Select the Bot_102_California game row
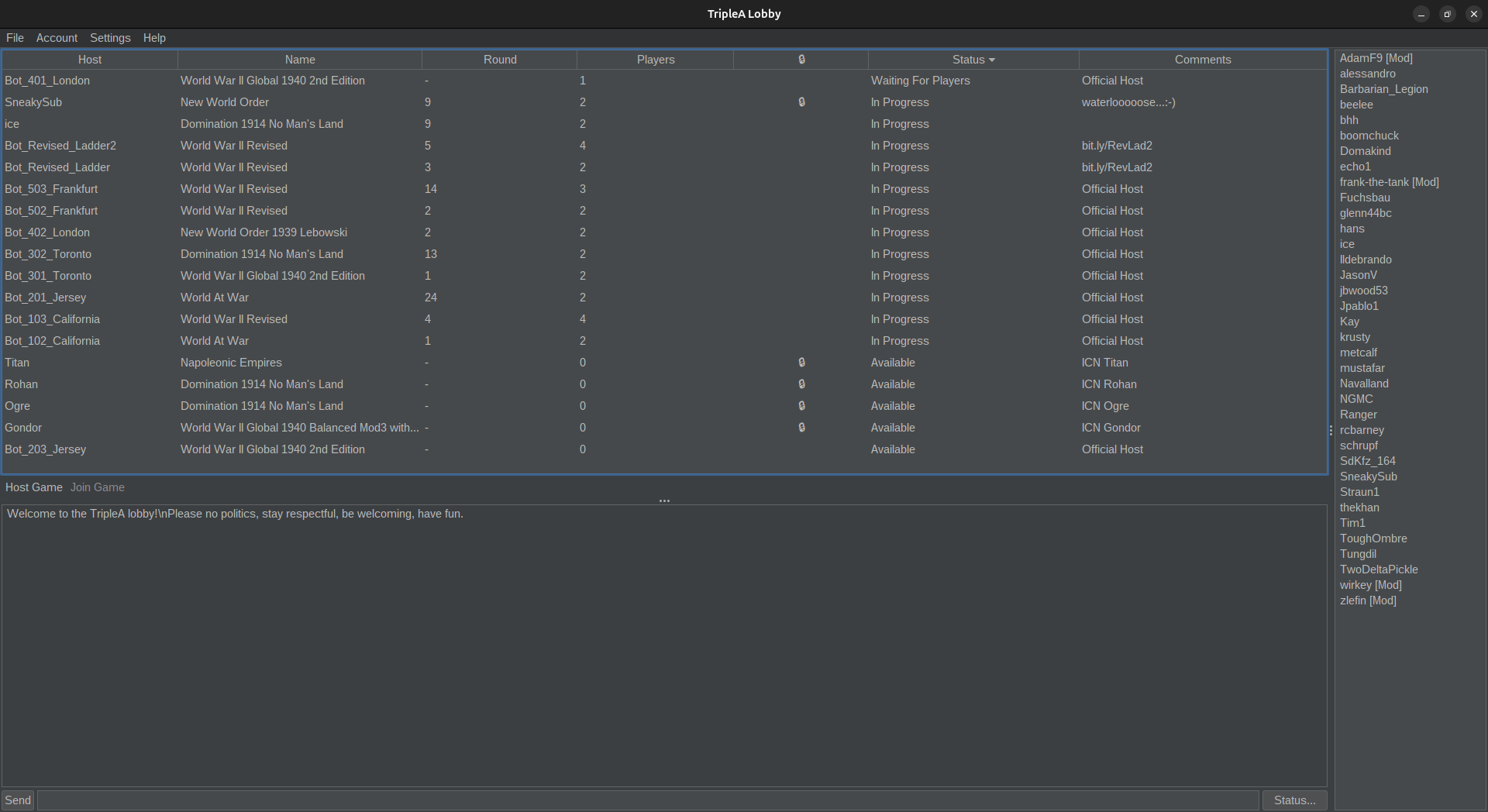Image resolution: width=1488 pixels, height=812 pixels. 664,341
